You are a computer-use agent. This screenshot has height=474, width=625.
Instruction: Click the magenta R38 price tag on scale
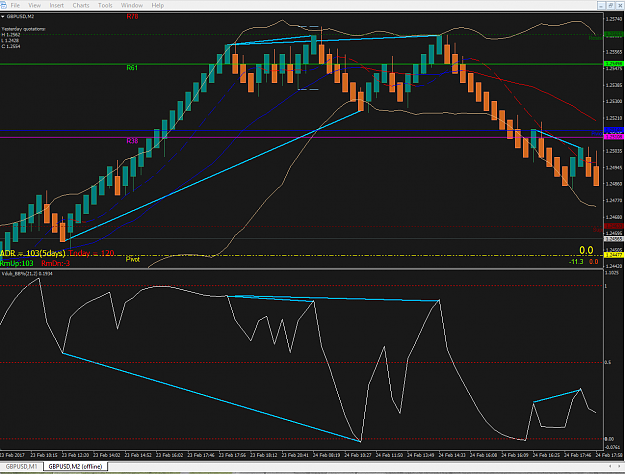pyautogui.click(x=614, y=137)
